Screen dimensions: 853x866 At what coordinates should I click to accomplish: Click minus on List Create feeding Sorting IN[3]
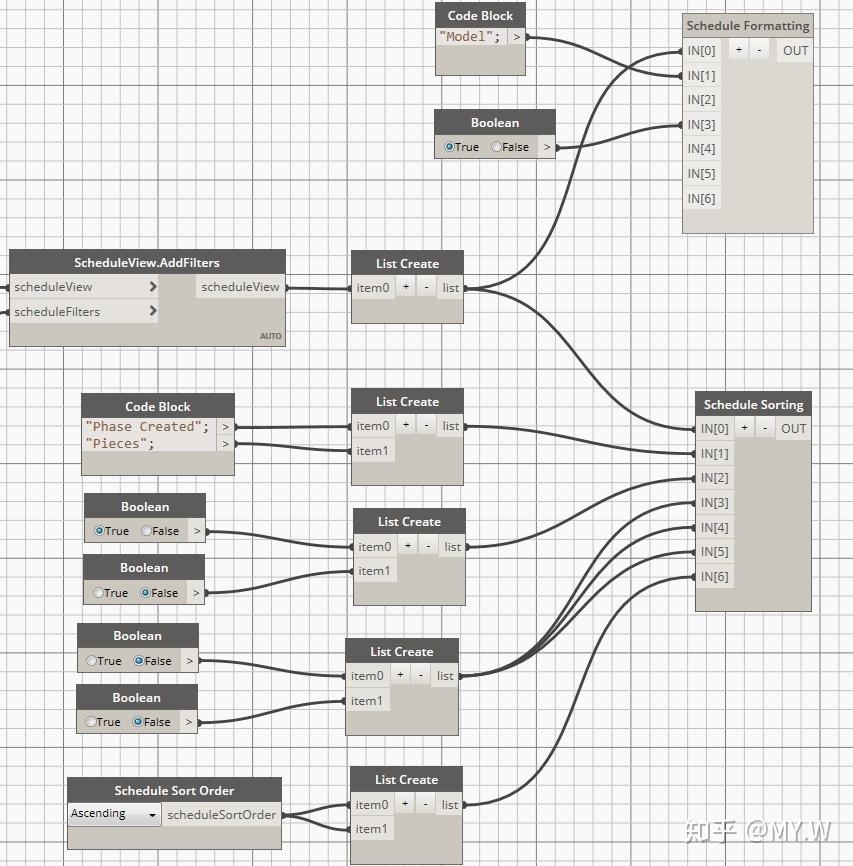click(x=420, y=675)
